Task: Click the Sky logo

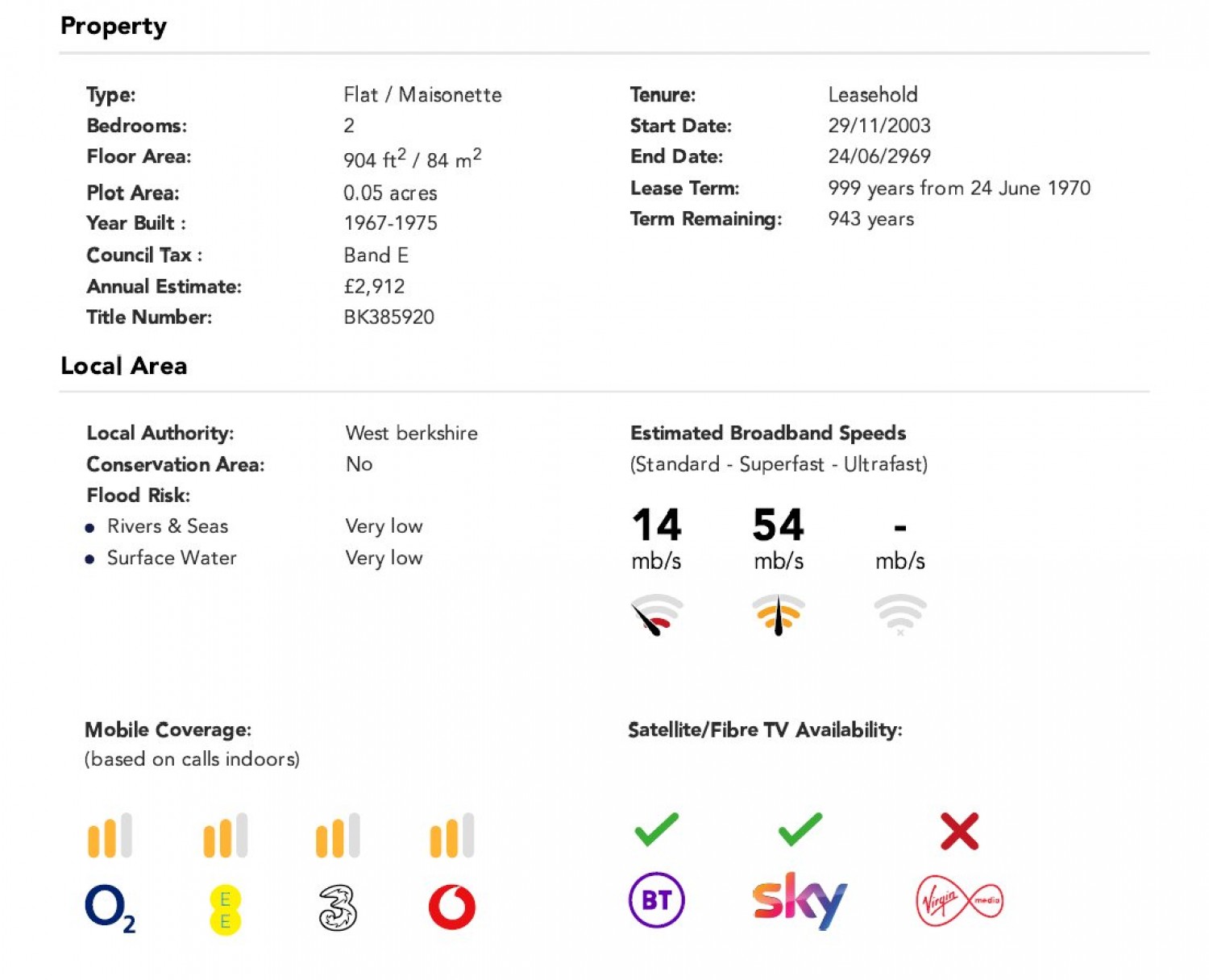Action: point(800,900)
